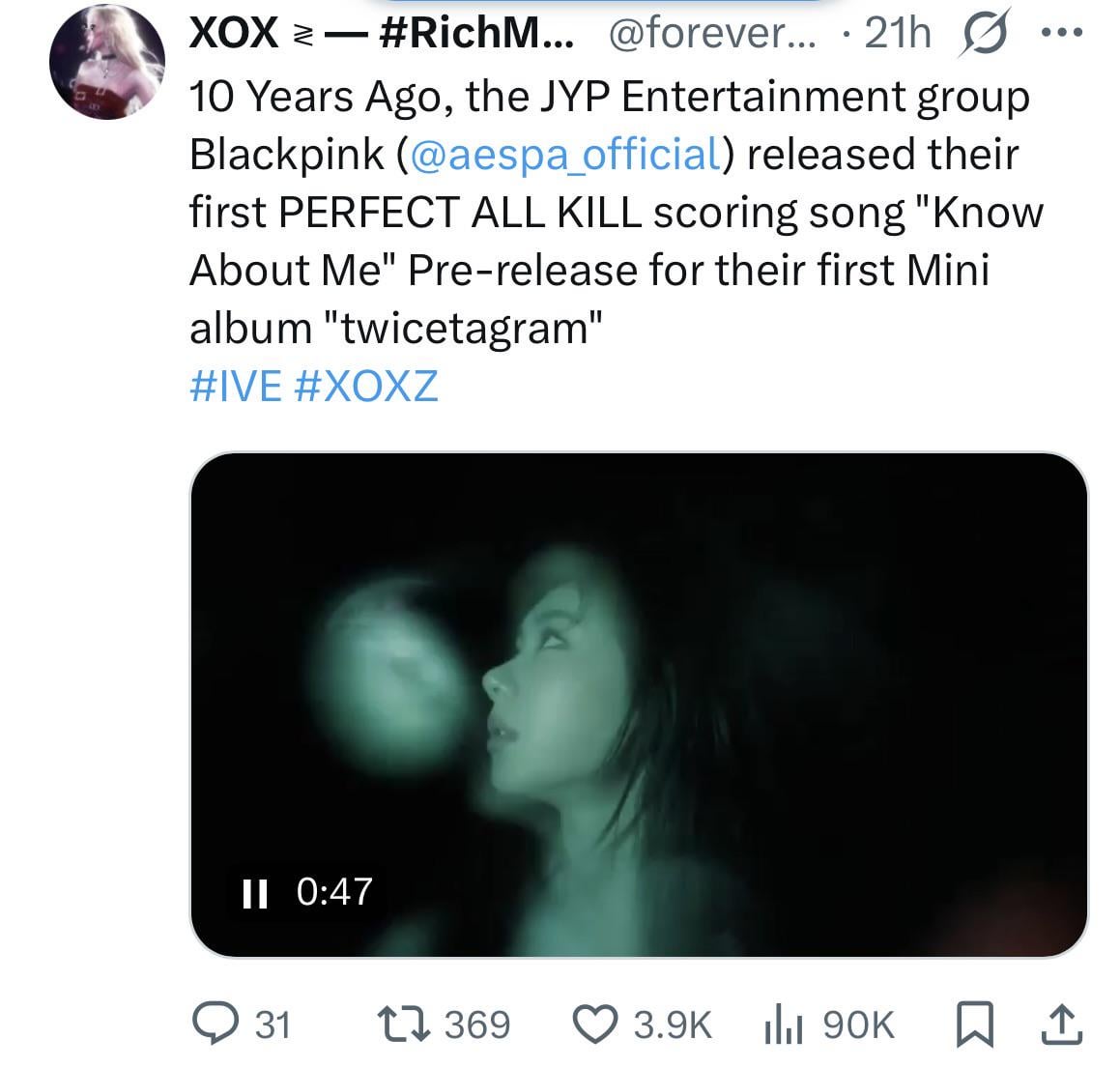Click the 90K views count
Image resolution: width=1120 pixels, height=1068 pixels.
859,1025
